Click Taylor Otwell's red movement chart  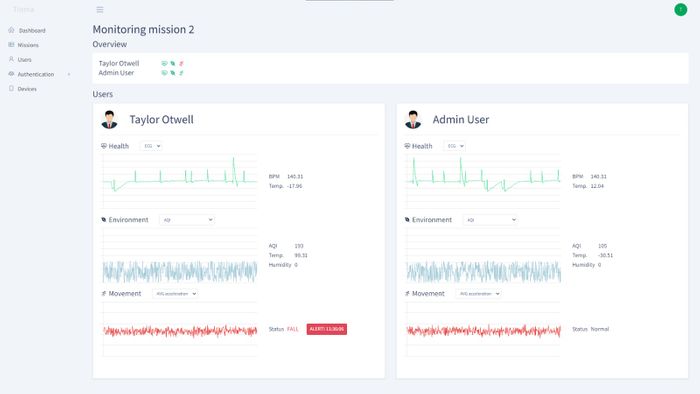pos(179,329)
